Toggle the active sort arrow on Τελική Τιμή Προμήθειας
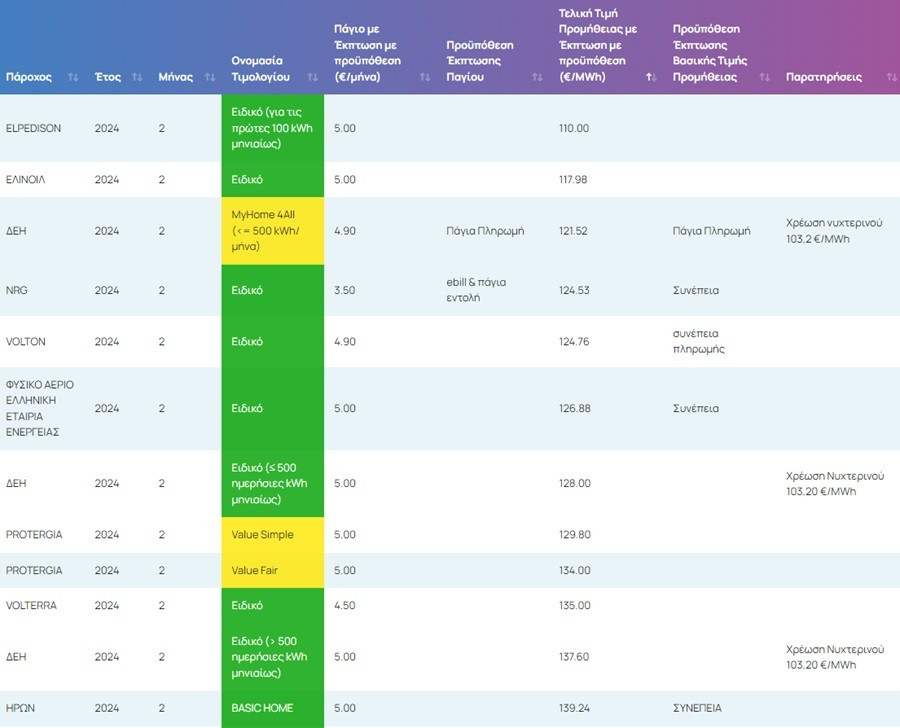 [651, 77]
